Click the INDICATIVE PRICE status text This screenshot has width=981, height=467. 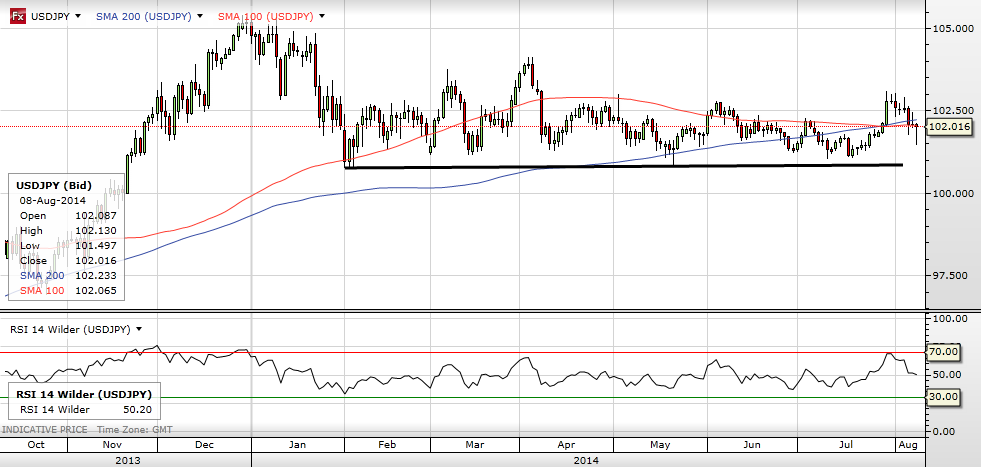click(x=46, y=430)
